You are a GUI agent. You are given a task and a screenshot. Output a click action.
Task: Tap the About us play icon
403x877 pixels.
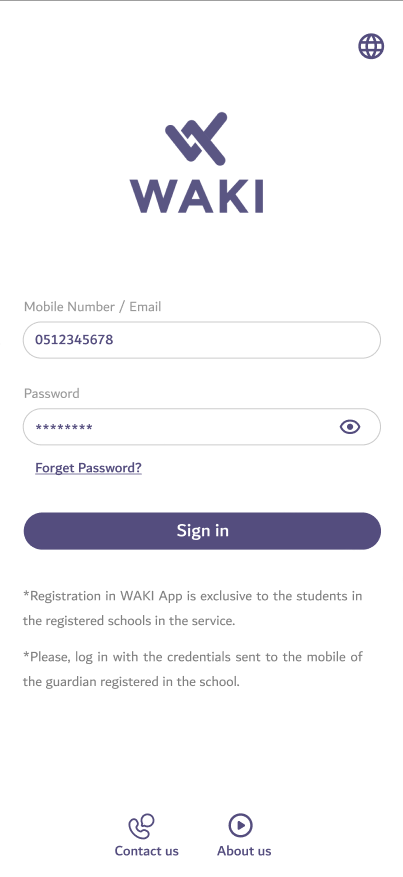tap(241, 826)
